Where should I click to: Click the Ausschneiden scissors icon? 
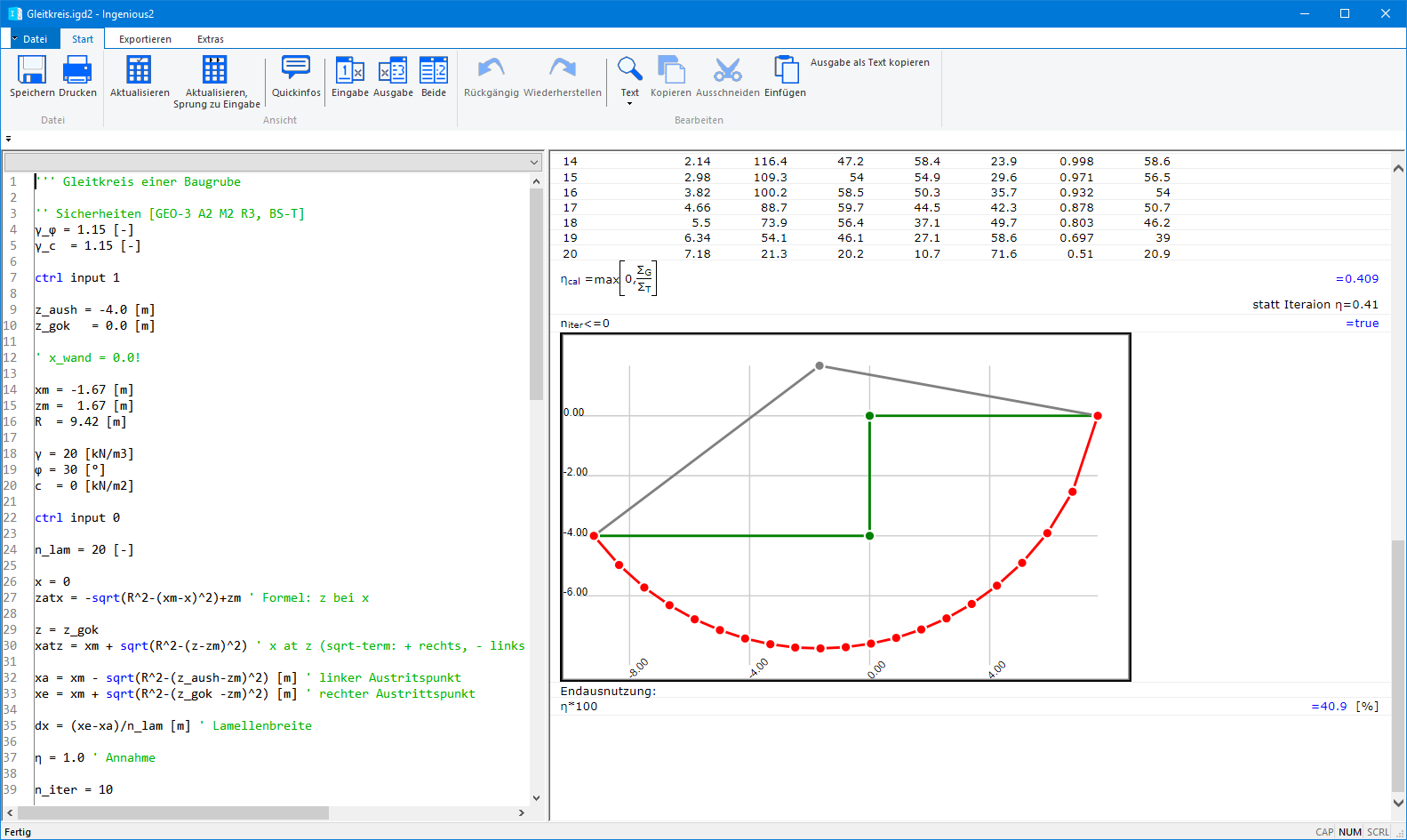727,70
